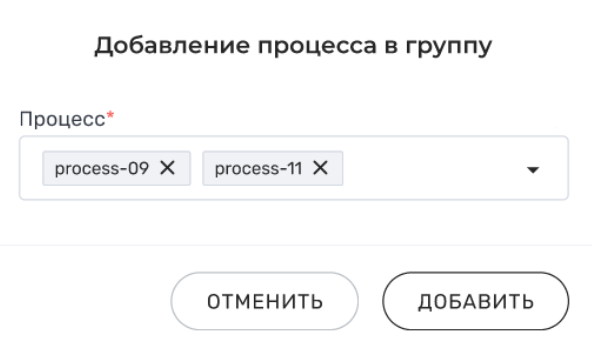Click the red required asterisk next to Процесс
The height and width of the screenshot is (360, 592).
(x=110, y=115)
